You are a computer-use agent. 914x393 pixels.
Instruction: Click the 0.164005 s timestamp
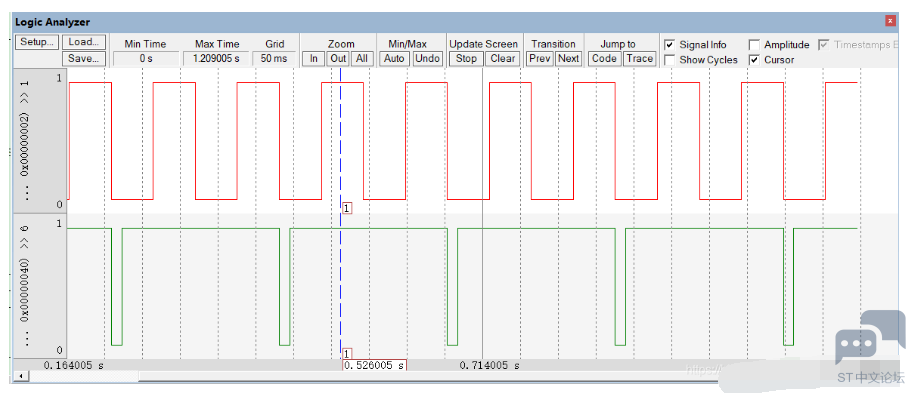[x=74, y=366]
